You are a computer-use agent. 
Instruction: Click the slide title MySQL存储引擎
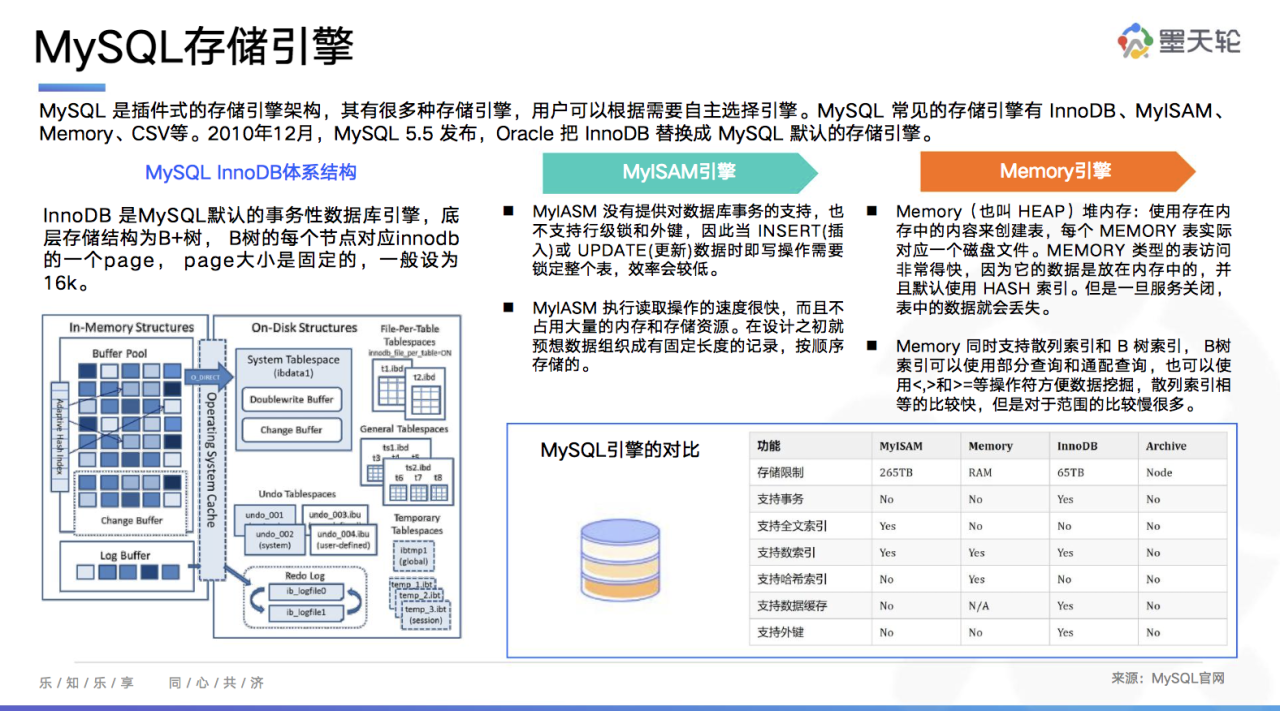tap(195, 46)
